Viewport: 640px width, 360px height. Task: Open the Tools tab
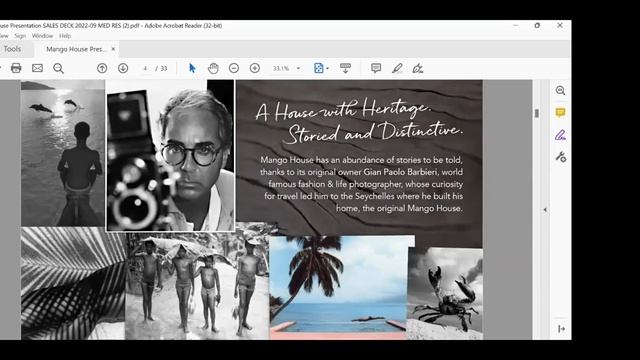pyautogui.click(x=12, y=49)
